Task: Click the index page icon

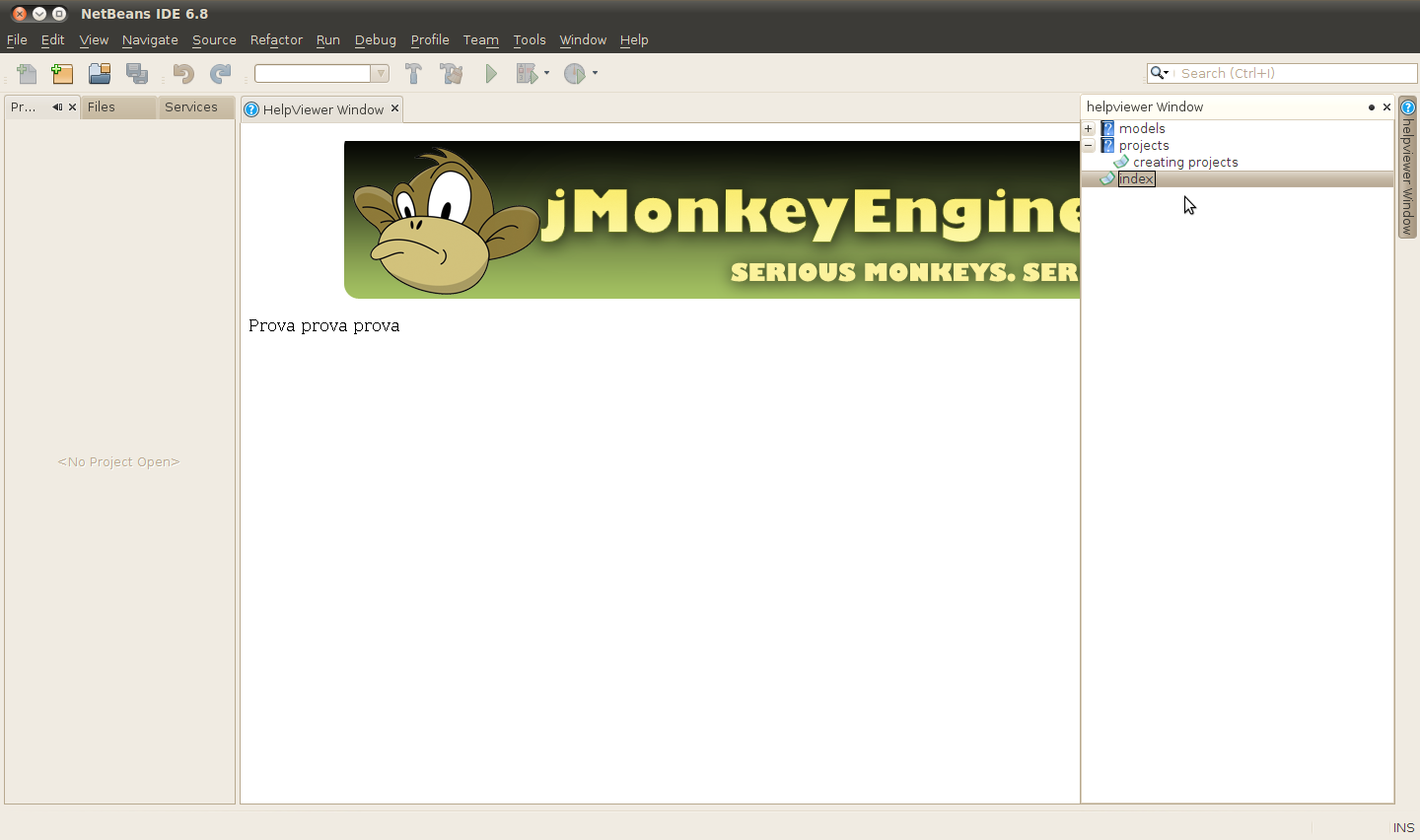Action: pos(1107,178)
